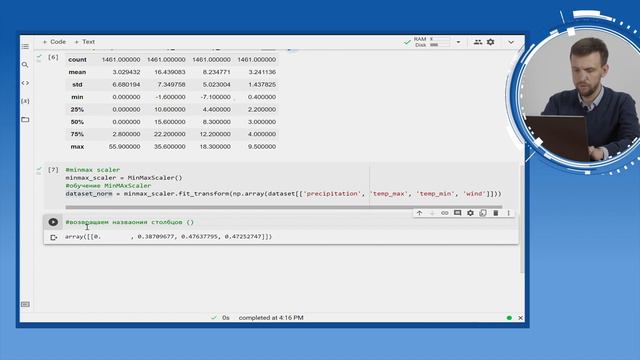This screenshot has width=640, height=360.
Task: Run the cell with the play button
Action: click(x=53, y=222)
